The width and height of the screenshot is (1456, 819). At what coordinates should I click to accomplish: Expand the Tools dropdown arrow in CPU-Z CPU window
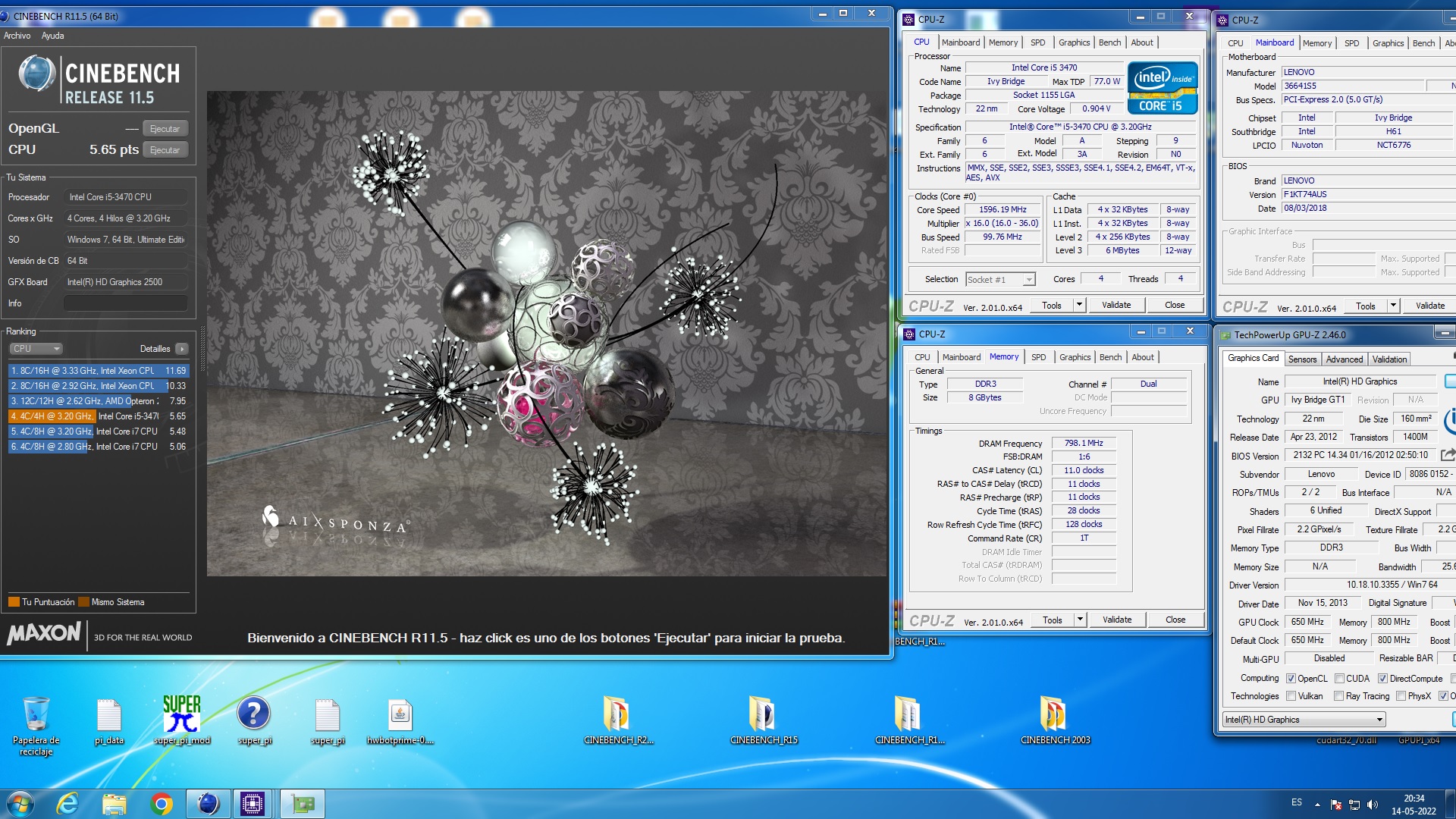click(1079, 305)
